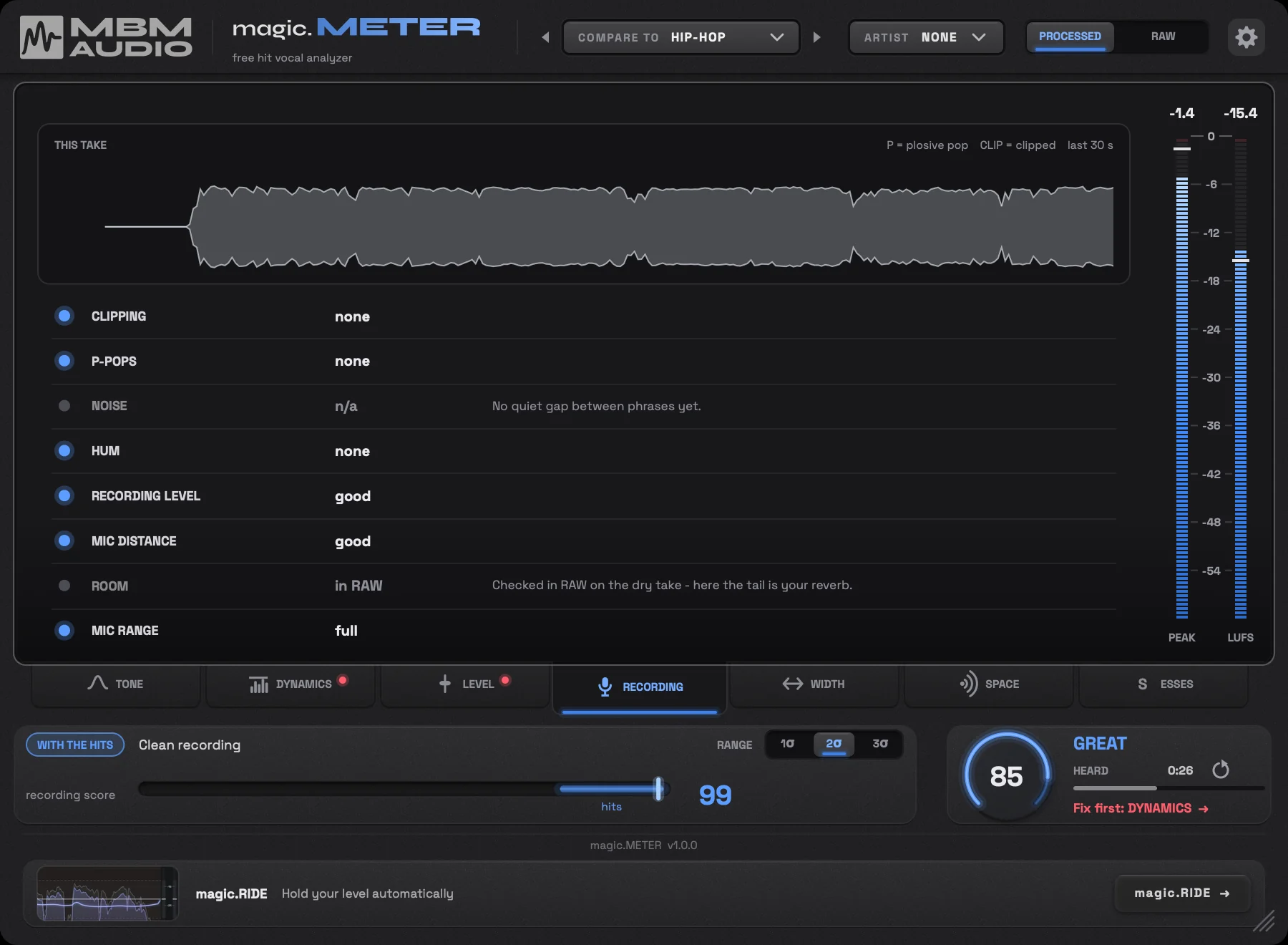Select the 1σ range option
This screenshot has width=1288, height=945.
tap(787, 744)
